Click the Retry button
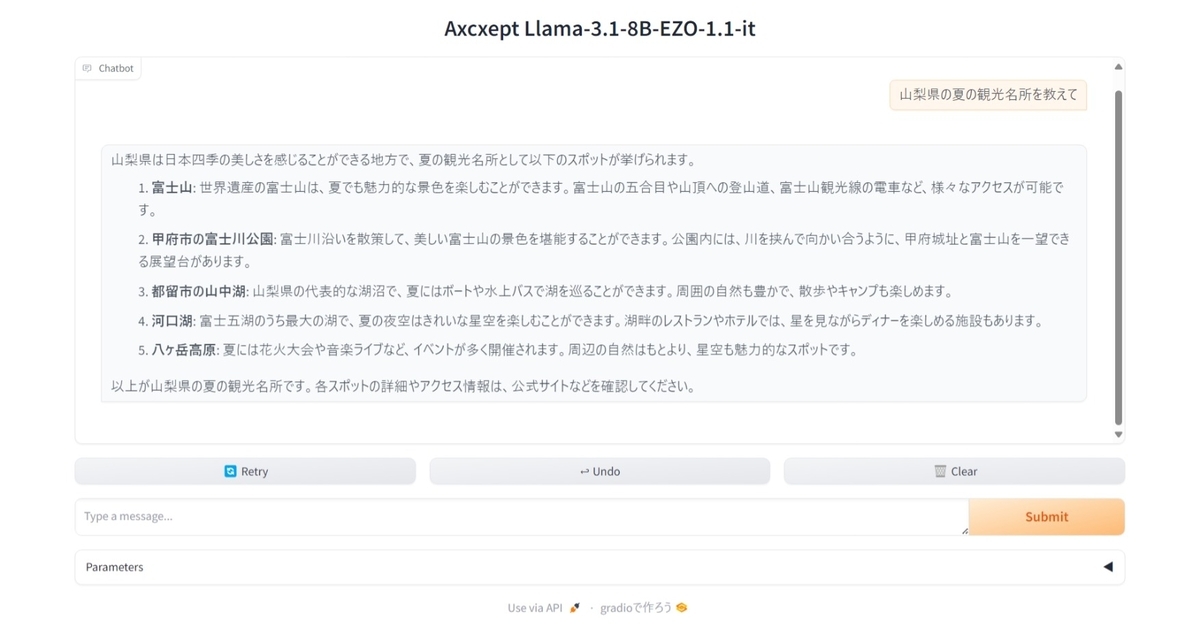Viewport: 1200px width, 630px height. (245, 471)
